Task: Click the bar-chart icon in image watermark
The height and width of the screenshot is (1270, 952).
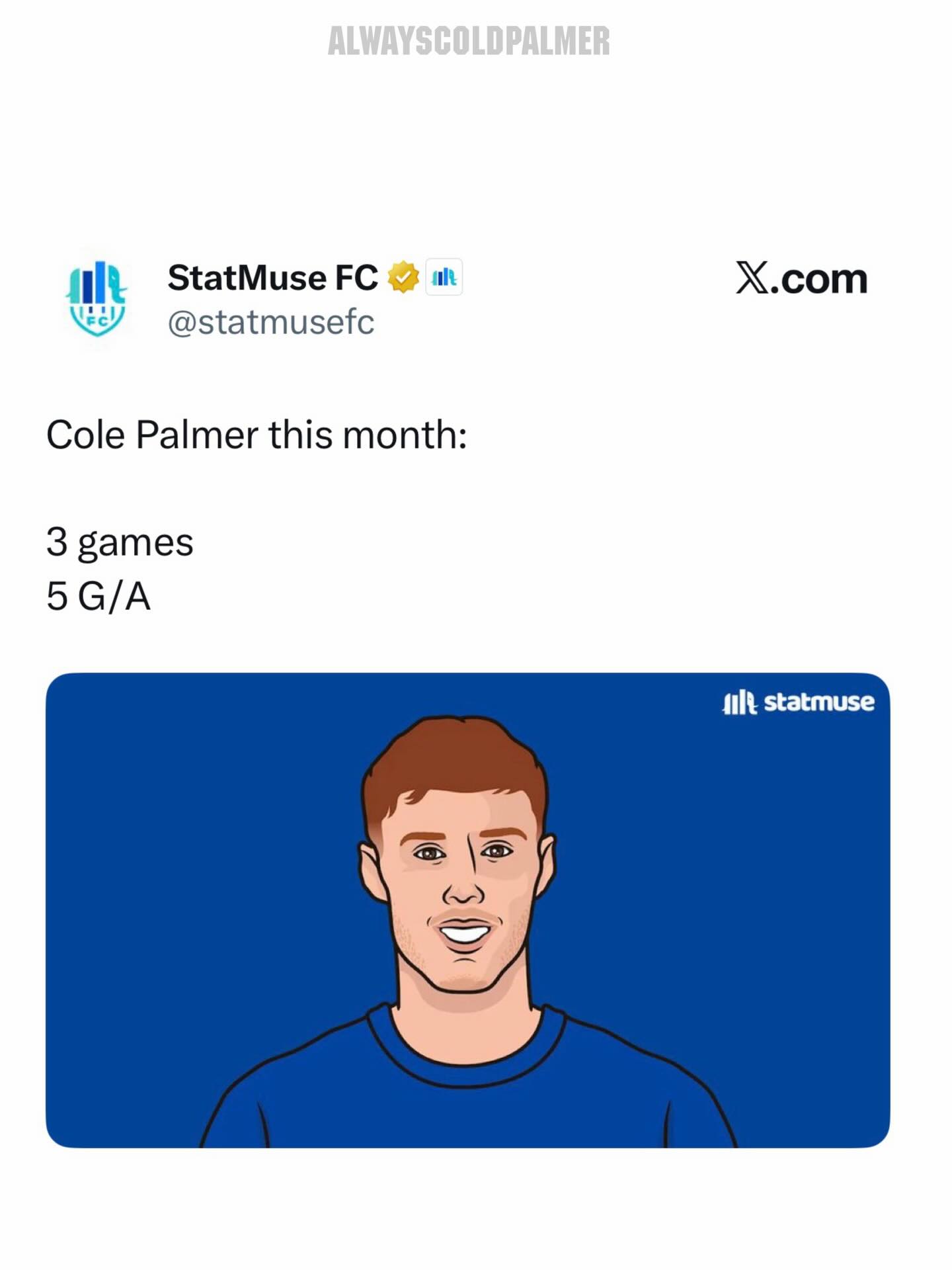Action: 739,702
